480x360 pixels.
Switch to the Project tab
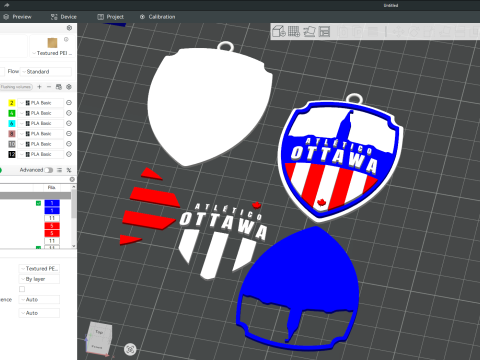(x=110, y=17)
